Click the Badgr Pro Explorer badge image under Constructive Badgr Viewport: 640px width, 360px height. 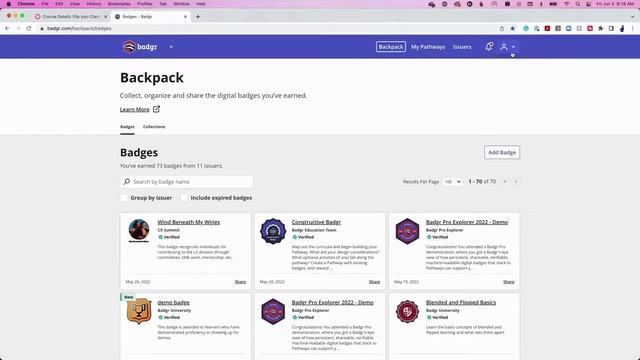click(273, 311)
